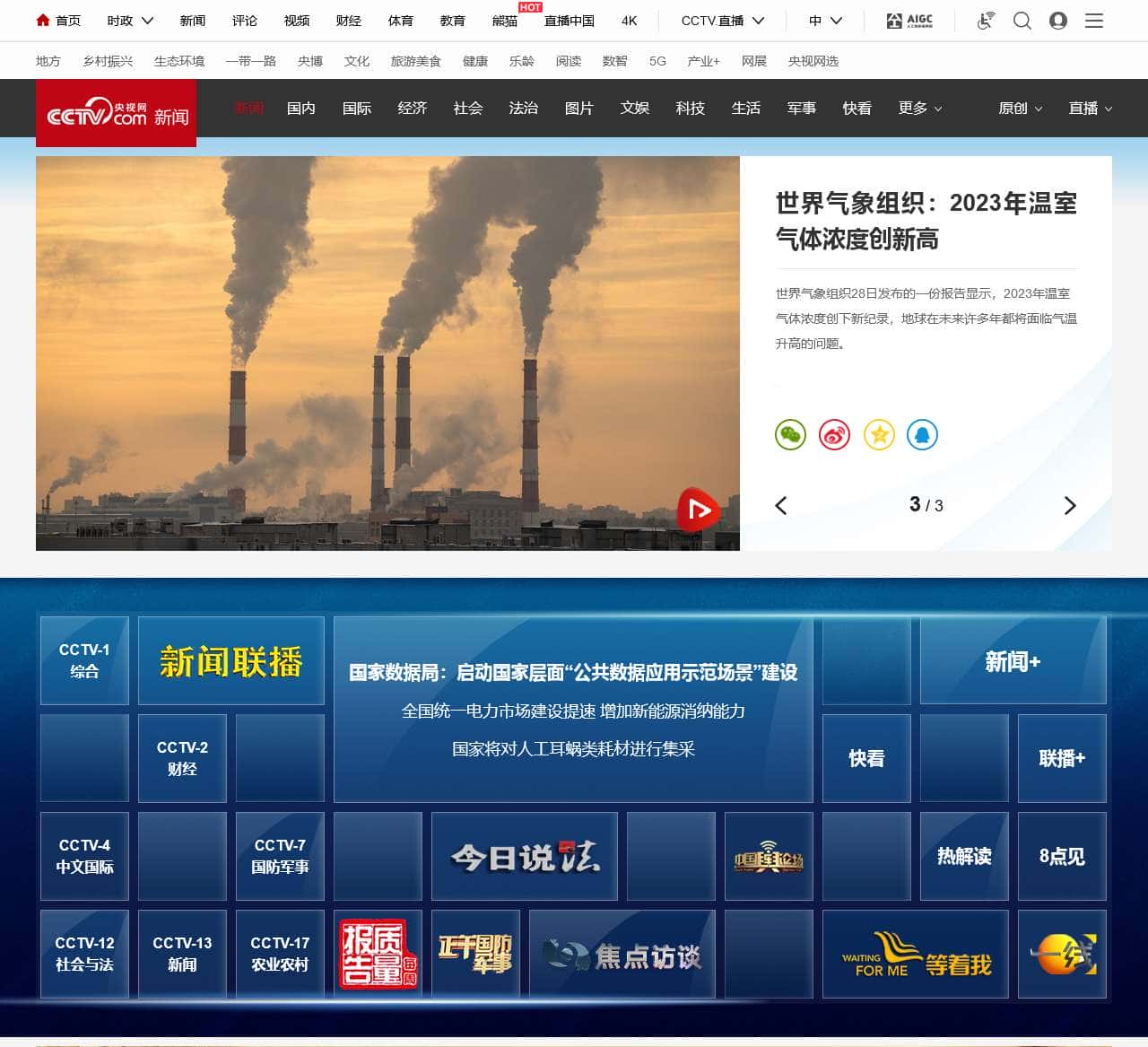Click the search magnifier icon

pyautogui.click(x=1022, y=21)
